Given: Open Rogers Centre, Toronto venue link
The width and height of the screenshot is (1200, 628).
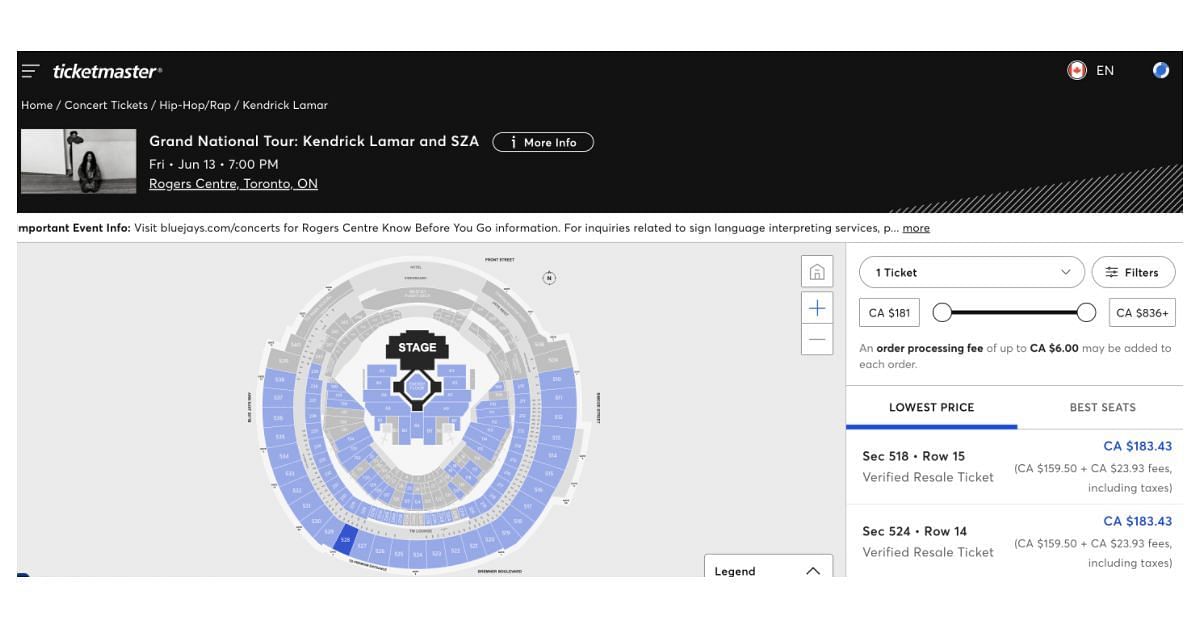Looking at the screenshot, I should pos(233,184).
